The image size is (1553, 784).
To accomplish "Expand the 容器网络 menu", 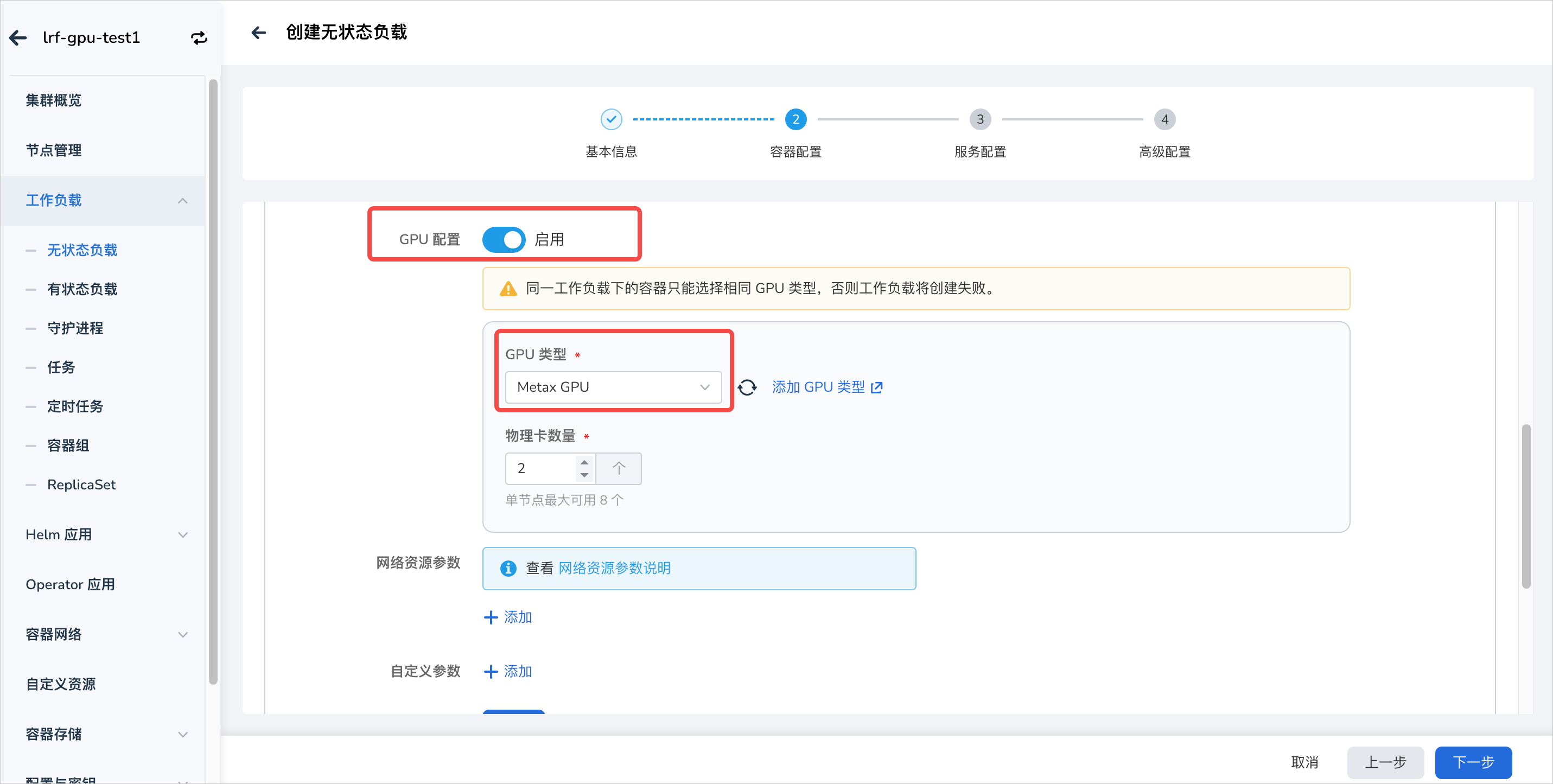I will (183, 635).
